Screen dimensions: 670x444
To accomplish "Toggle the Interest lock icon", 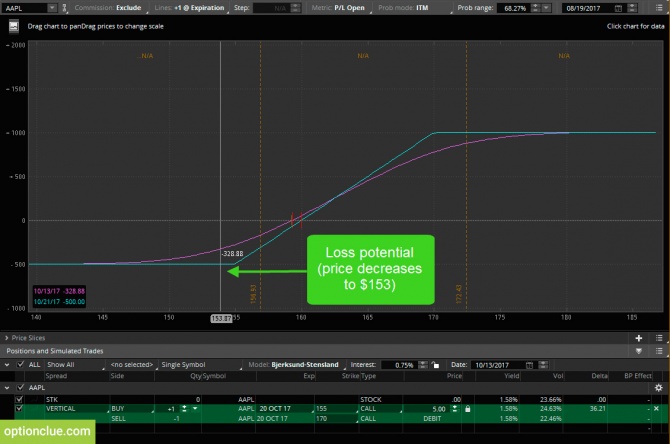I will click(435, 365).
